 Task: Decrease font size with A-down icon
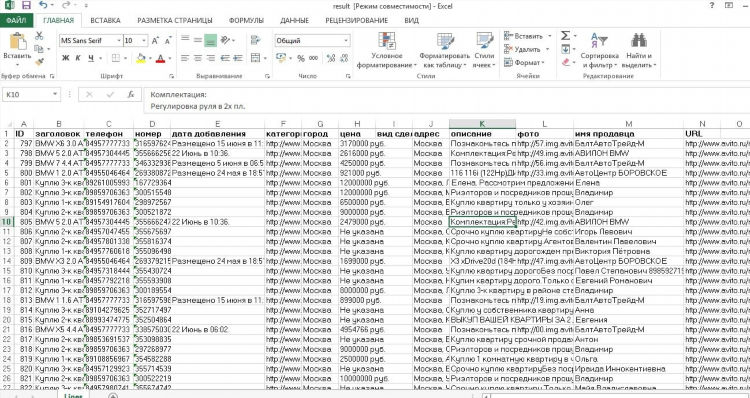168,41
